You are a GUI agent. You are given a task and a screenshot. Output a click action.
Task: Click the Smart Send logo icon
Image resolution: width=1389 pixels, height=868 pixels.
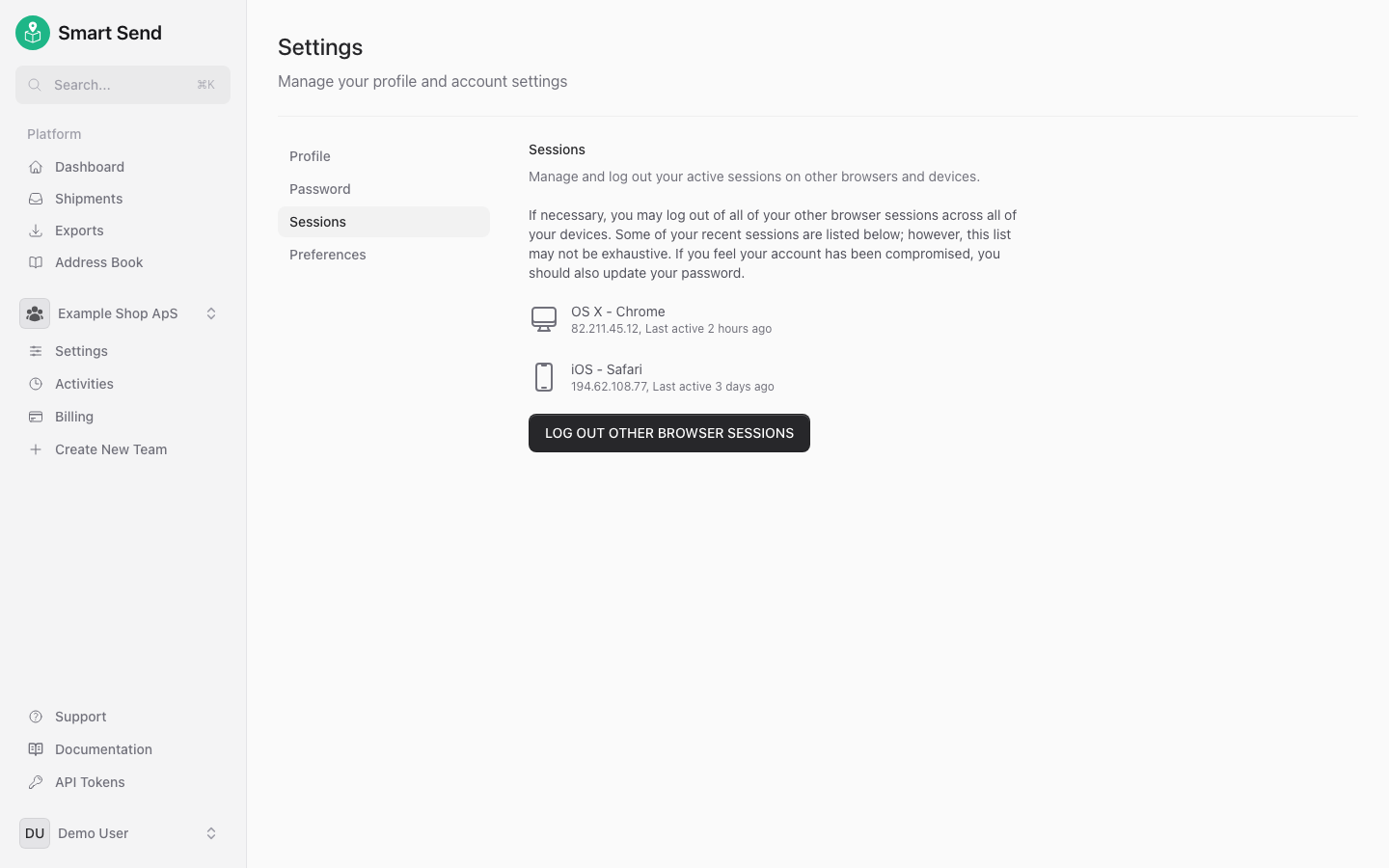tap(32, 32)
